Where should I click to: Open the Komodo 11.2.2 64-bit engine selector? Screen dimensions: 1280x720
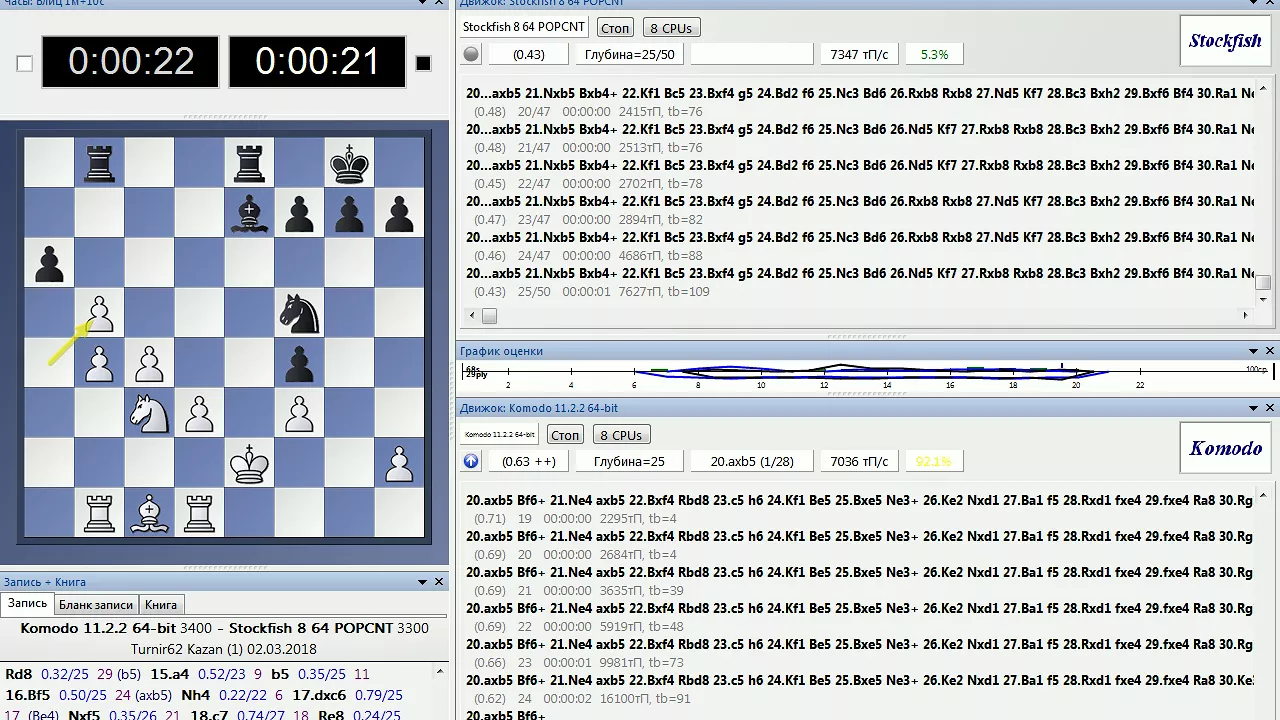[499, 435]
